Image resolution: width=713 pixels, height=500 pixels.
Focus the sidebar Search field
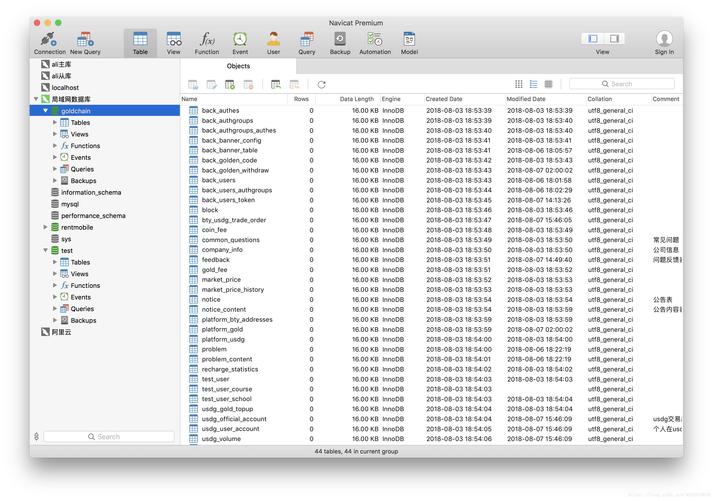click(x=109, y=437)
